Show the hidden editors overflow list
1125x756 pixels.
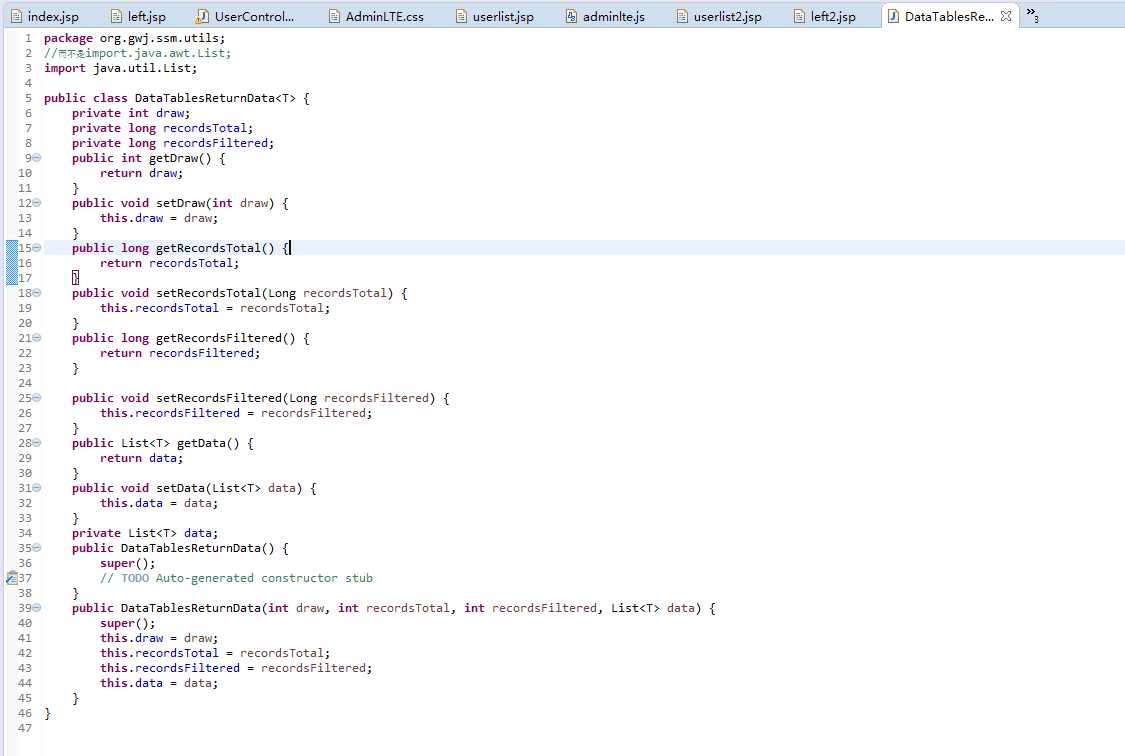click(1032, 14)
